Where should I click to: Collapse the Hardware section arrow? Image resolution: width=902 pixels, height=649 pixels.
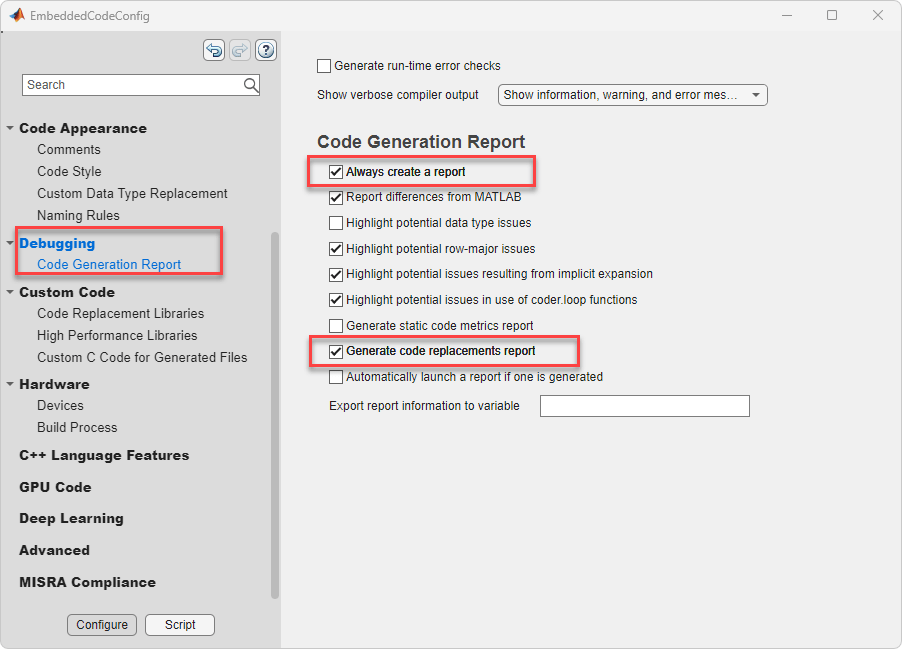10,384
